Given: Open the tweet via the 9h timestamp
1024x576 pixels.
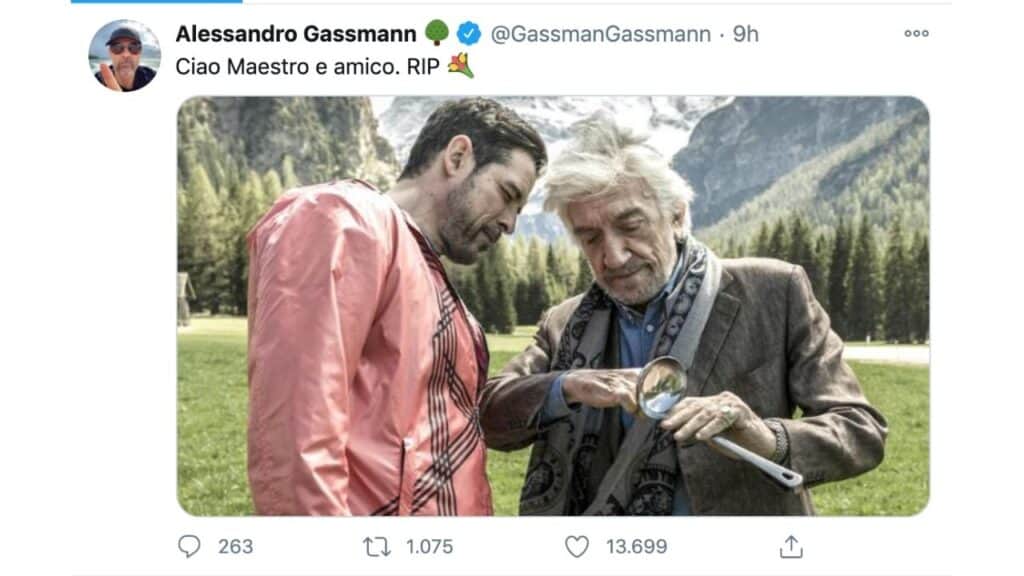Looking at the screenshot, I should coord(746,34).
